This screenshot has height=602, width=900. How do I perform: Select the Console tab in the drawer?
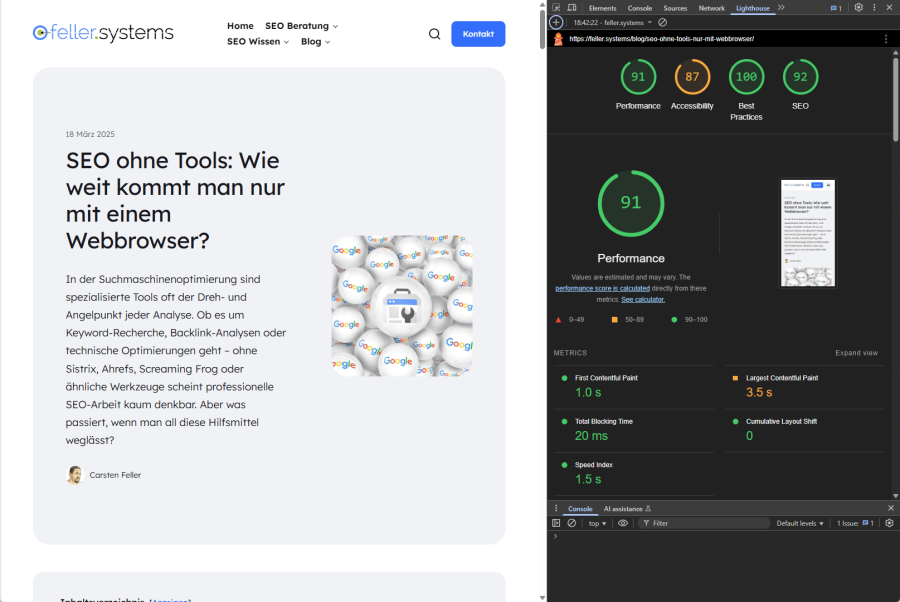coord(580,509)
